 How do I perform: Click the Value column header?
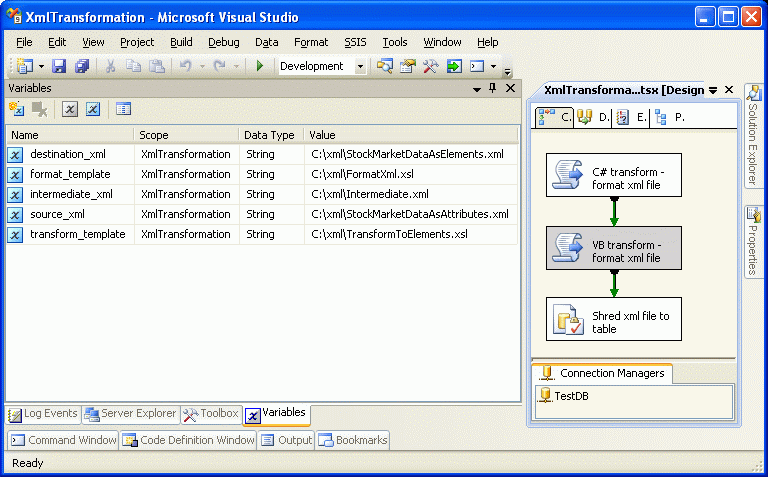click(411, 135)
